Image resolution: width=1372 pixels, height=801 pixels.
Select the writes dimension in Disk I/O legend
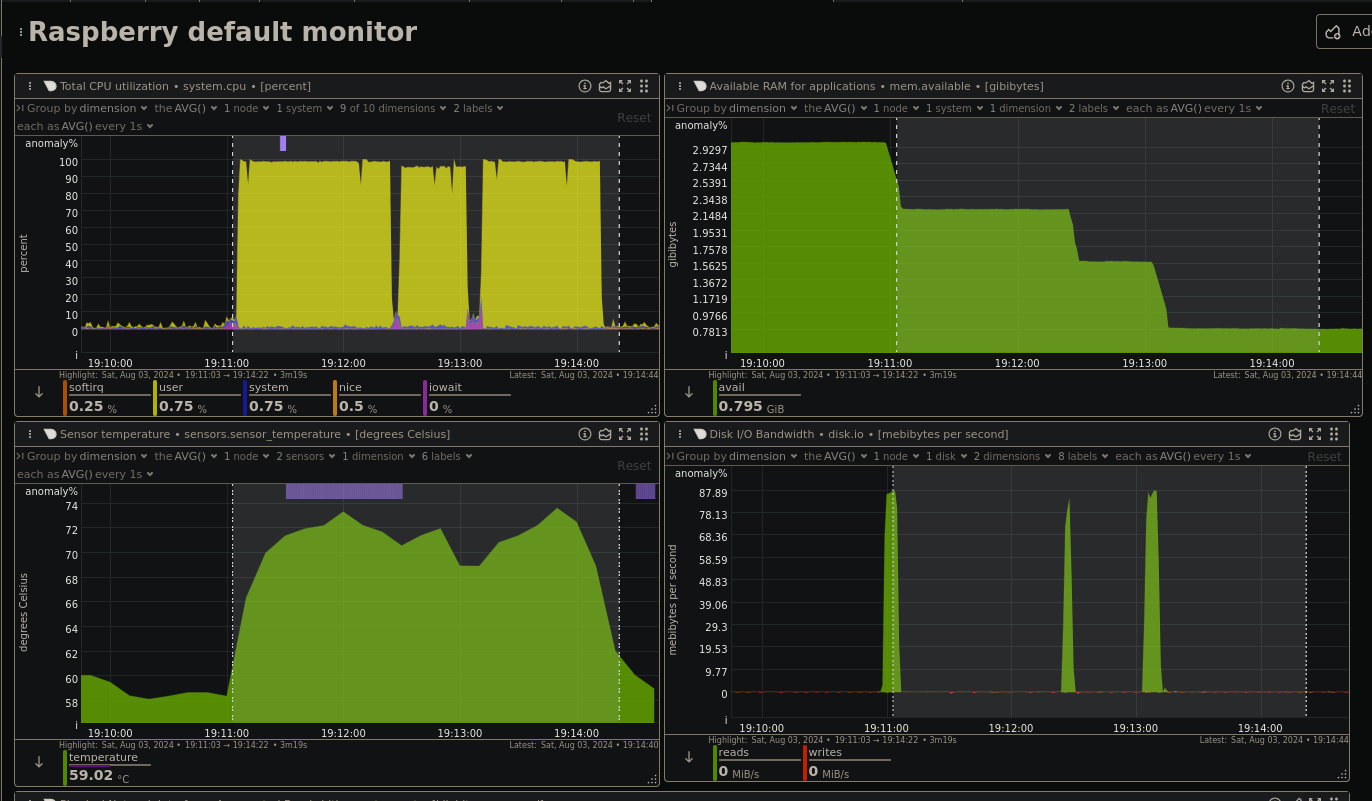[846, 763]
